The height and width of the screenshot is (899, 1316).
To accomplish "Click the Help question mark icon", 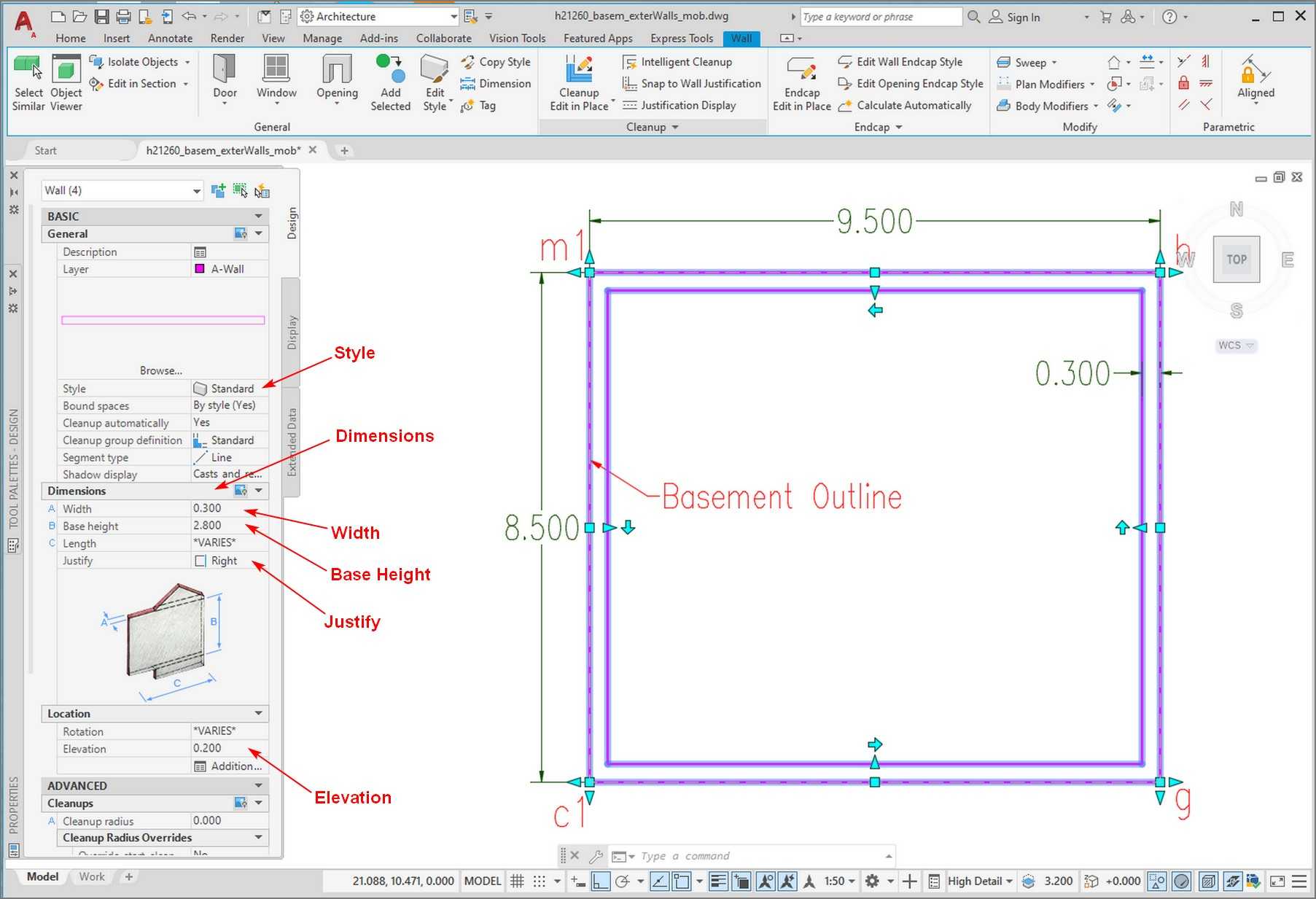I will point(1169,16).
